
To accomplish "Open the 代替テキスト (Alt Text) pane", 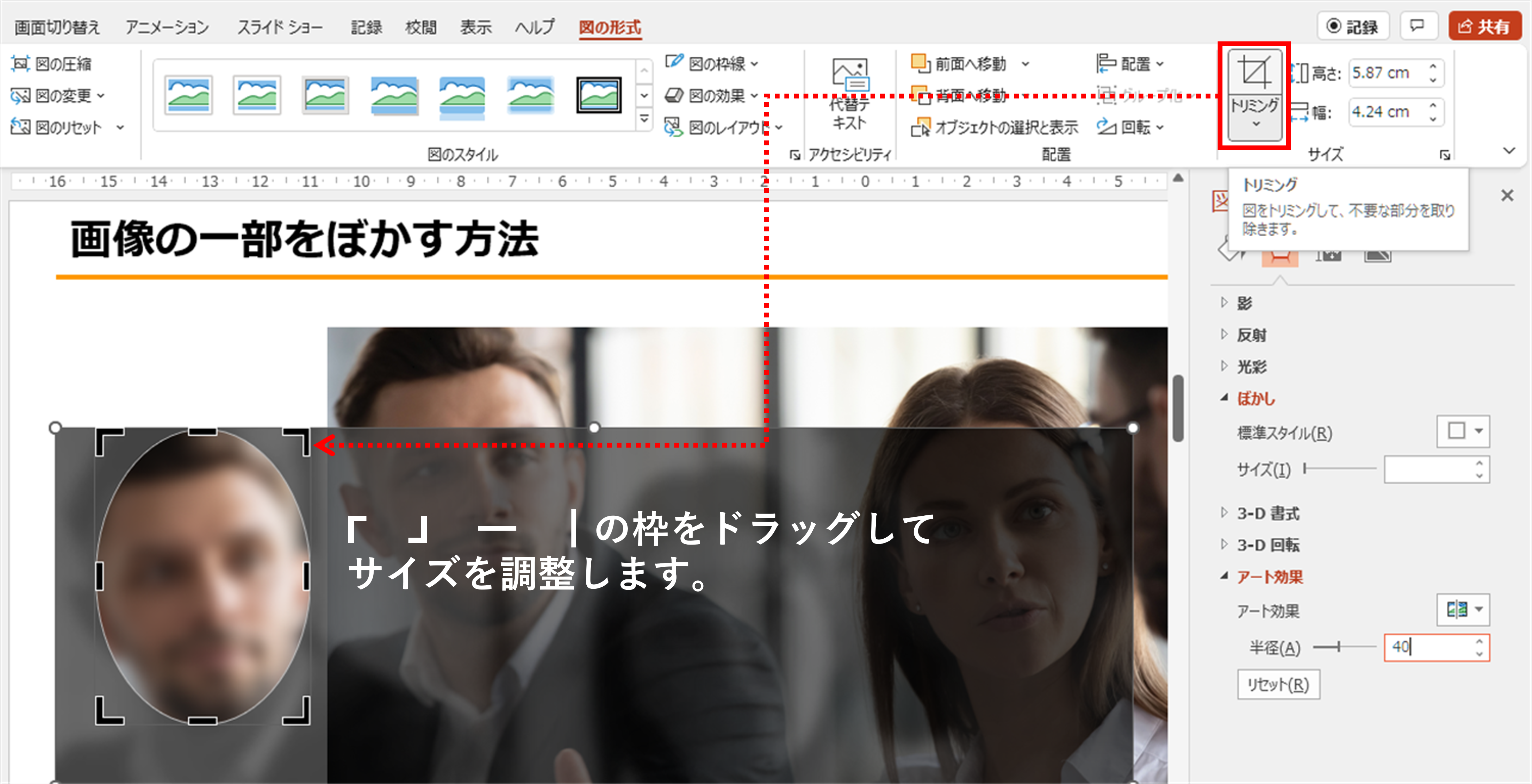I will tap(849, 95).
